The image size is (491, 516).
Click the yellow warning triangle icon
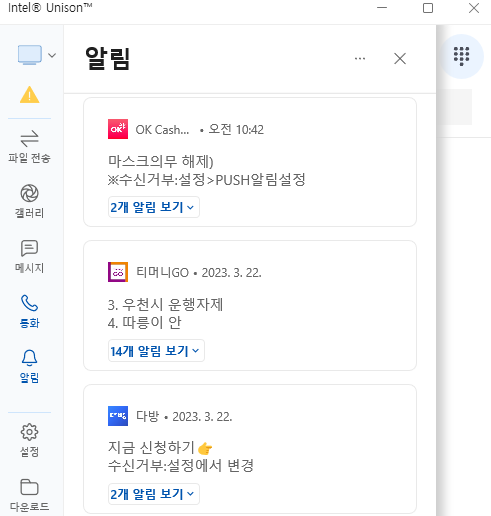pyautogui.click(x=30, y=95)
